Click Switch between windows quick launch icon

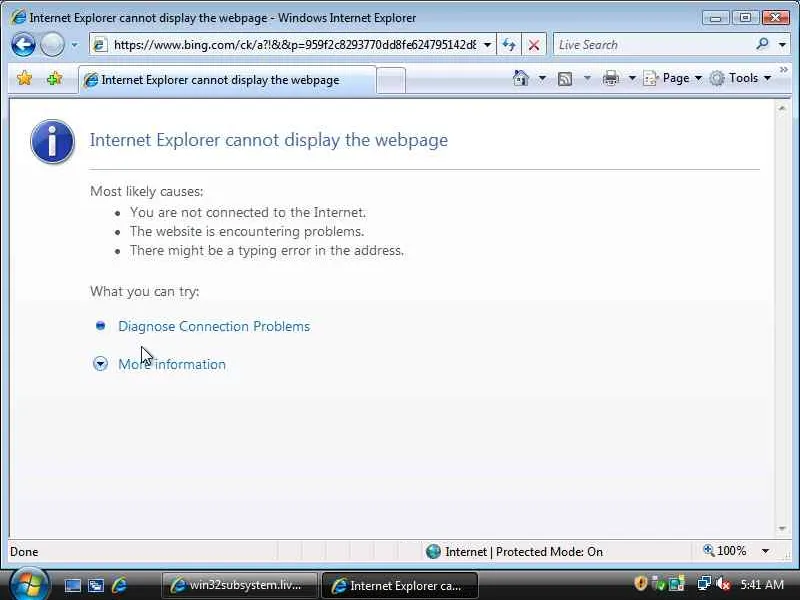point(96,585)
